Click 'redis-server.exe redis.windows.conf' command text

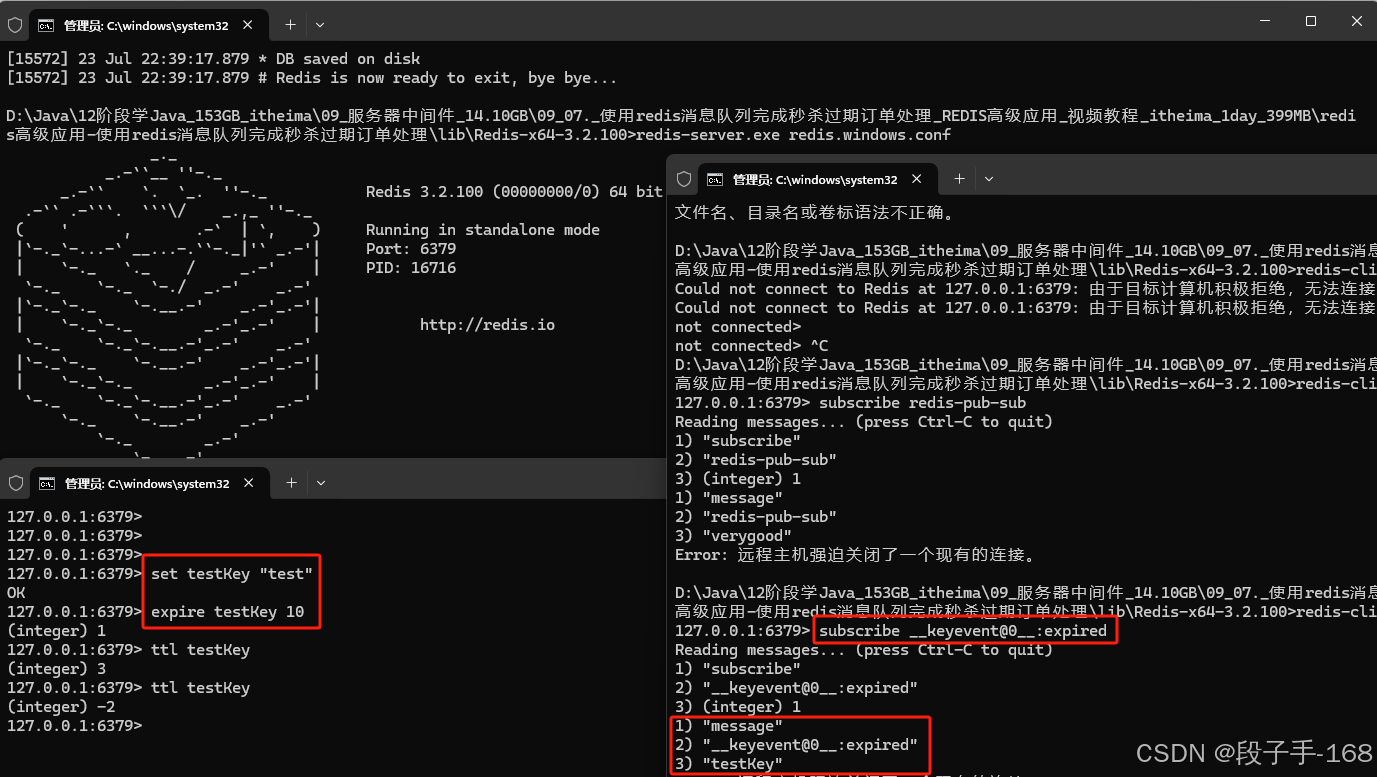(793, 135)
